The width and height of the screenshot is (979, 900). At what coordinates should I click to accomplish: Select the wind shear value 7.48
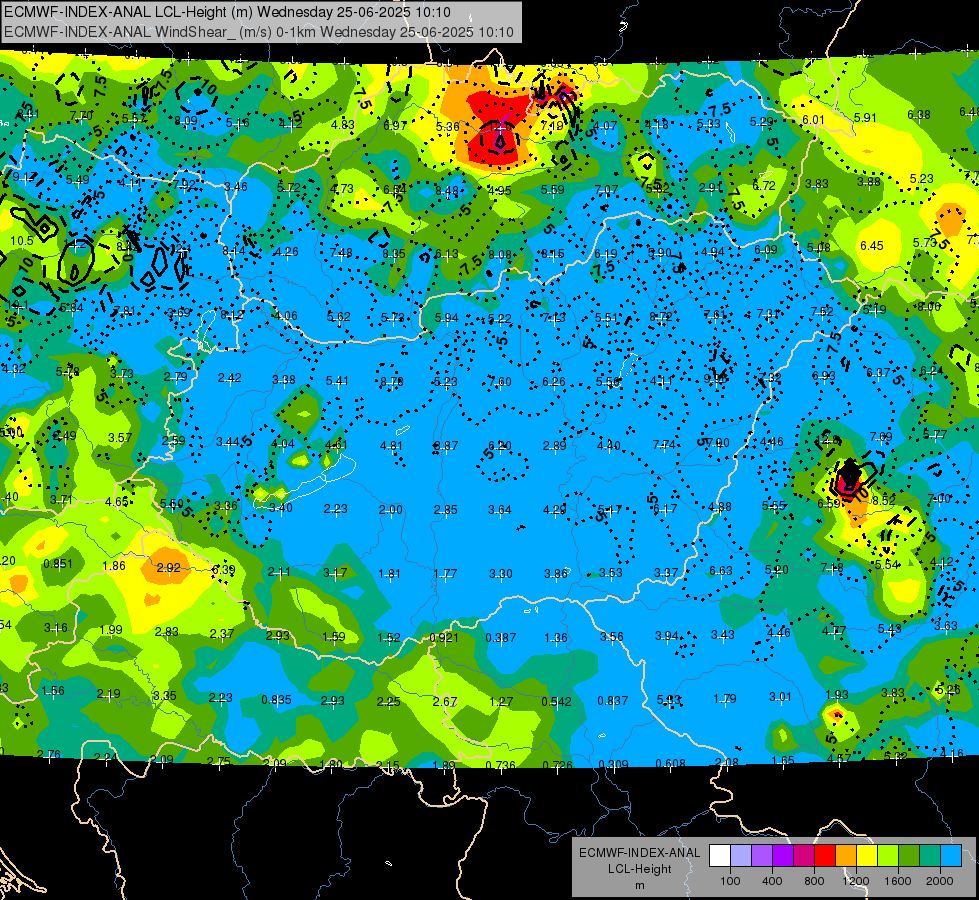click(340, 252)
